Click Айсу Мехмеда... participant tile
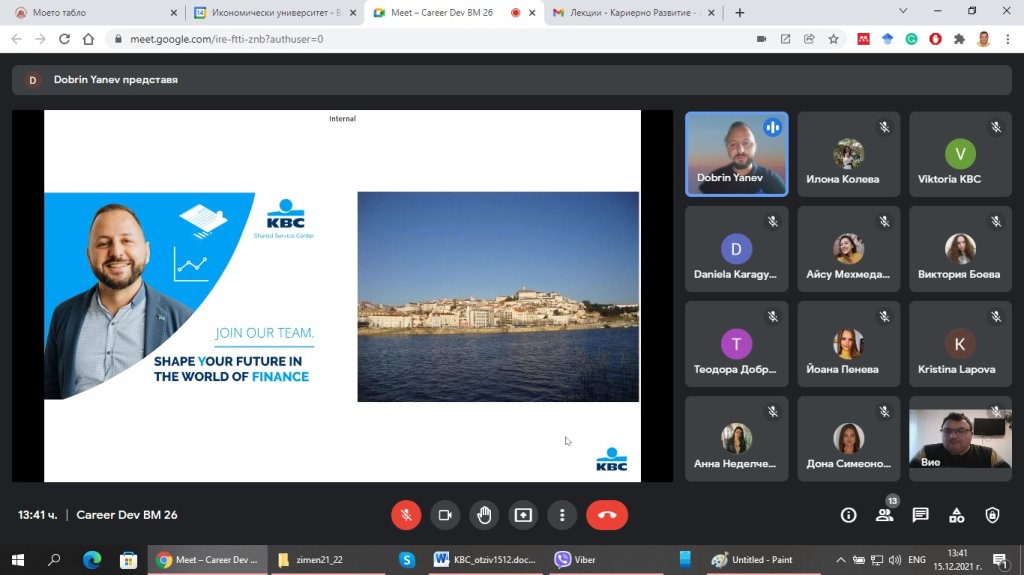Image resolution: width=1024 pixels, height=575 pixels. (848, 249)
